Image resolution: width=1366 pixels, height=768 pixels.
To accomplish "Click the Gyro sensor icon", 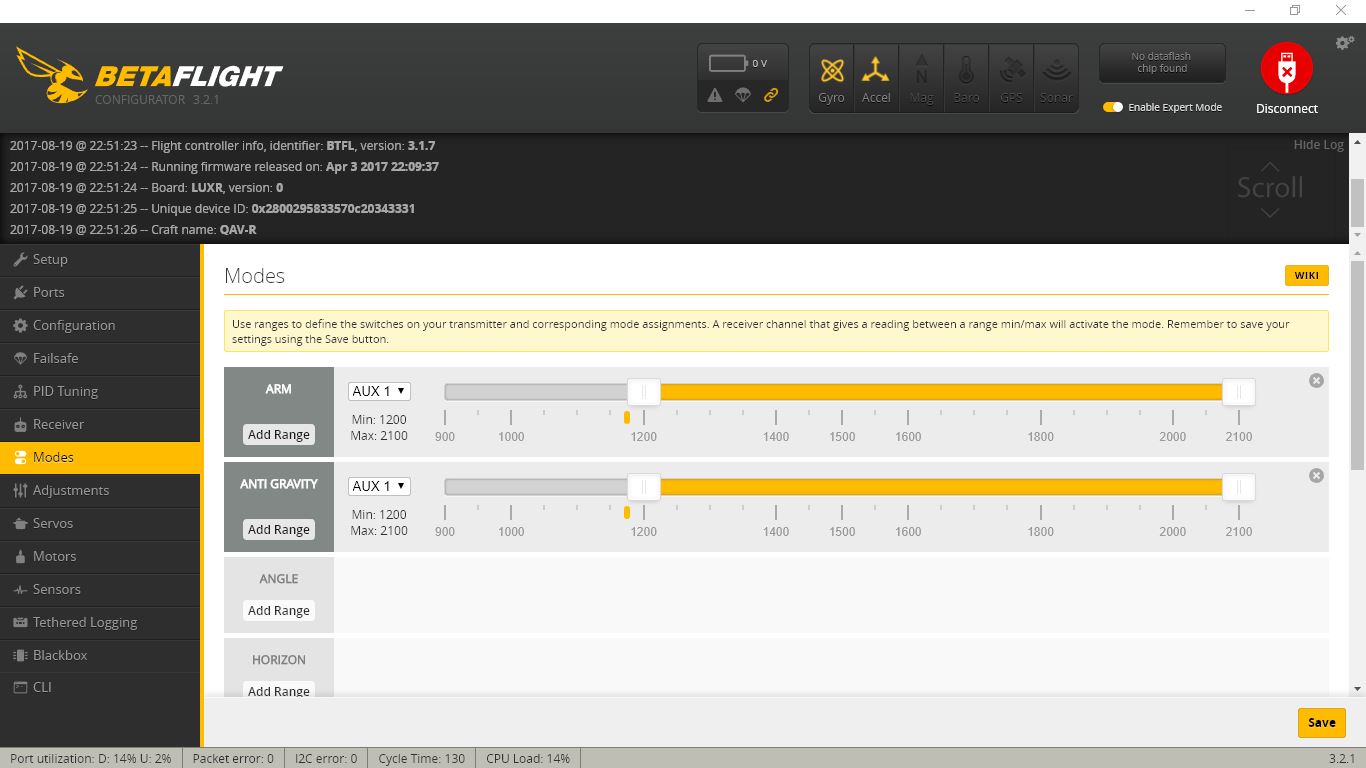I will 831,78.
